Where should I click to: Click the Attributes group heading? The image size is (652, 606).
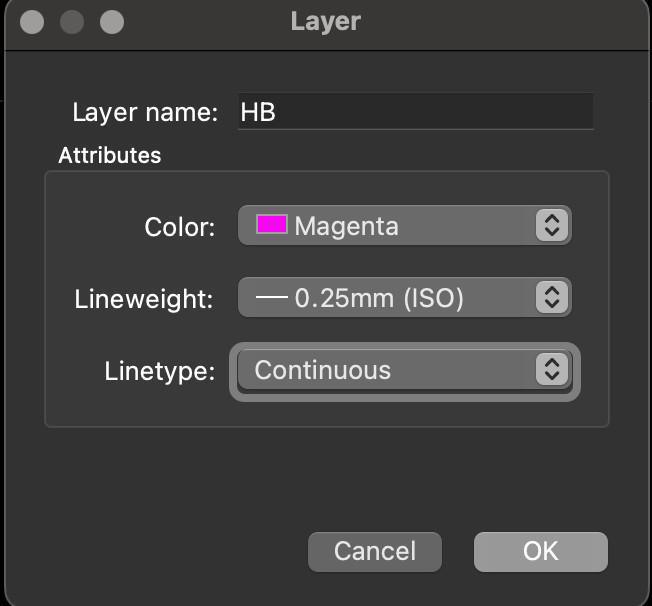tap(110, 155)
